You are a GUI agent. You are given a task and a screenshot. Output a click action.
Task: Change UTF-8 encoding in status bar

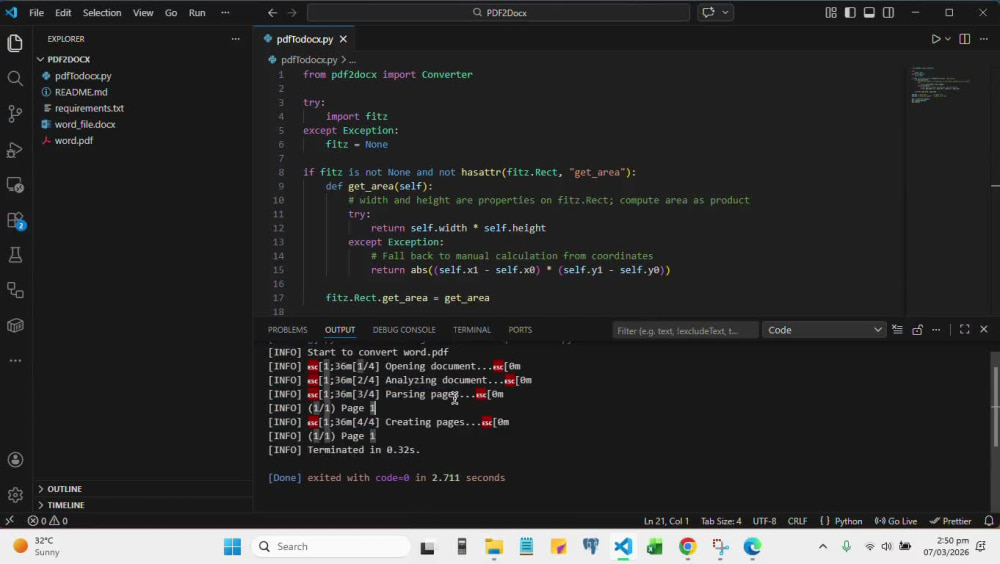pyautogui.click(x=764, y=521)
